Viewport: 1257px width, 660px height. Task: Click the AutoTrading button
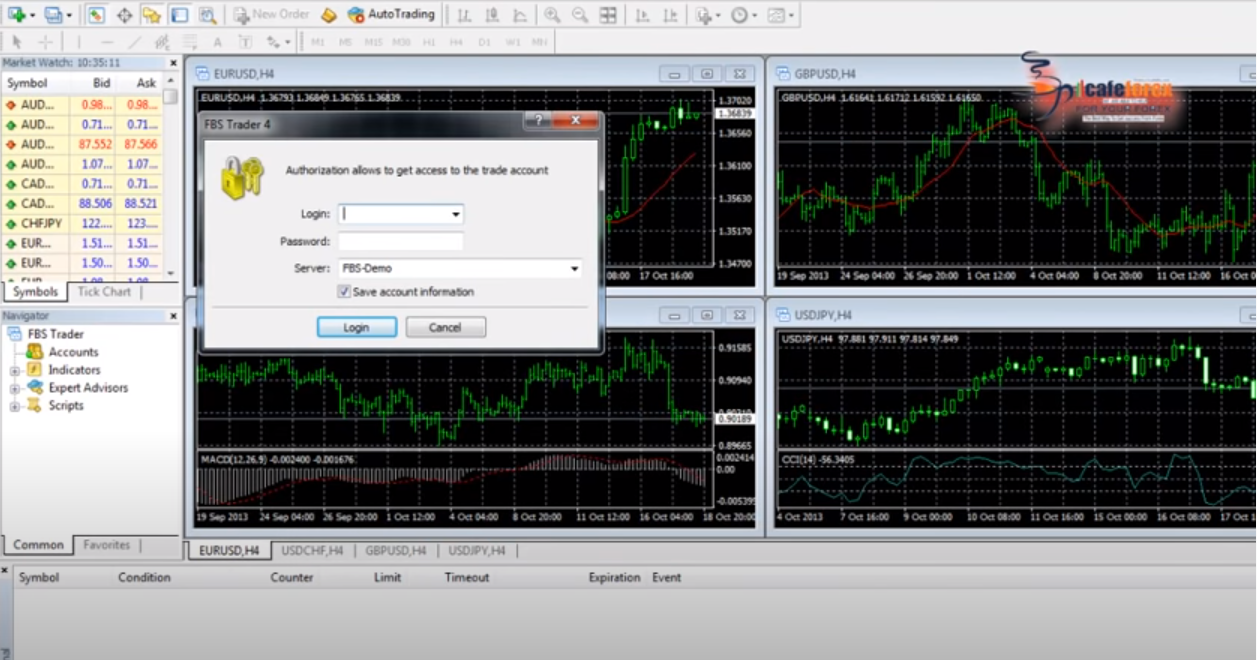coord(391,15)
